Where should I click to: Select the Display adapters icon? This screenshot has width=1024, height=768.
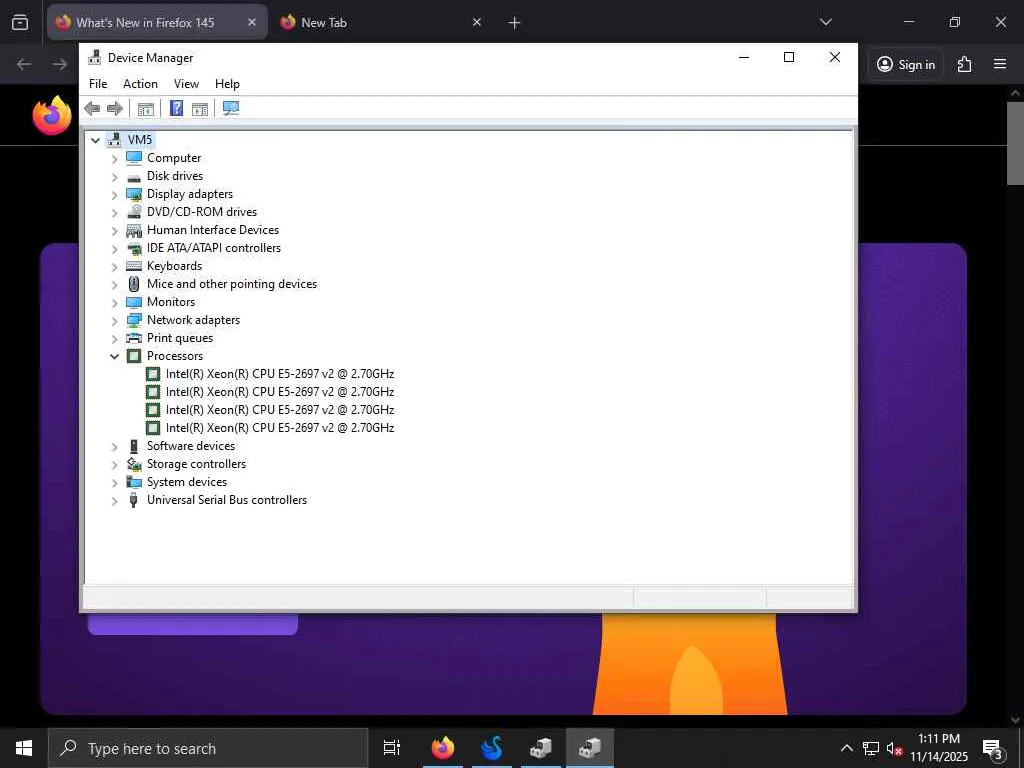pos(134,194)
